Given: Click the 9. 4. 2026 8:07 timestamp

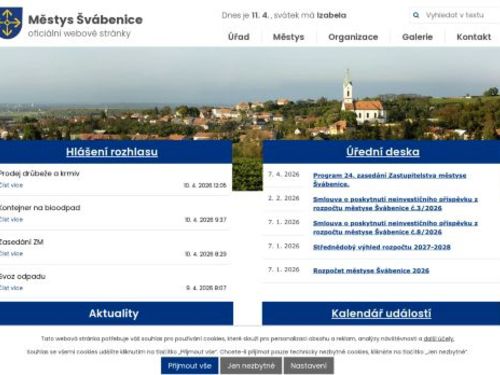Looking at the screenshot, I should pyautogui.click(x=206, y=288).
